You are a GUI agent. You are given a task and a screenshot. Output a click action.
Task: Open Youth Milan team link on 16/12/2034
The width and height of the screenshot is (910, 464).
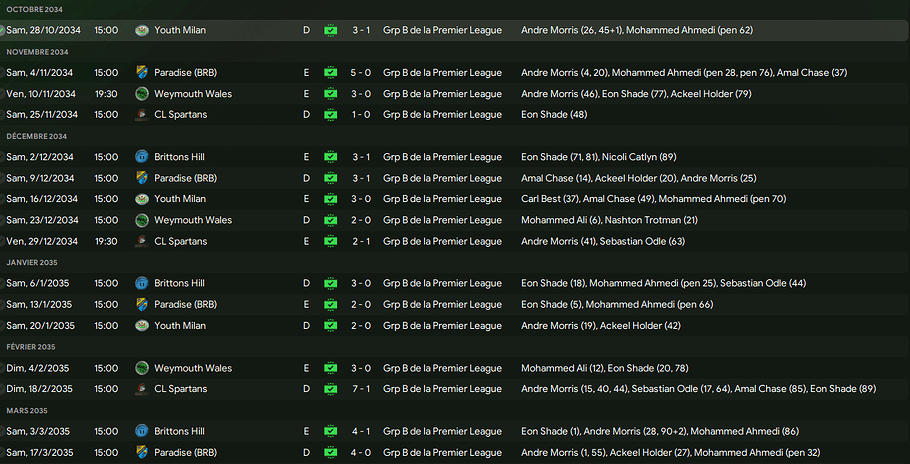(x=180, y=199)
